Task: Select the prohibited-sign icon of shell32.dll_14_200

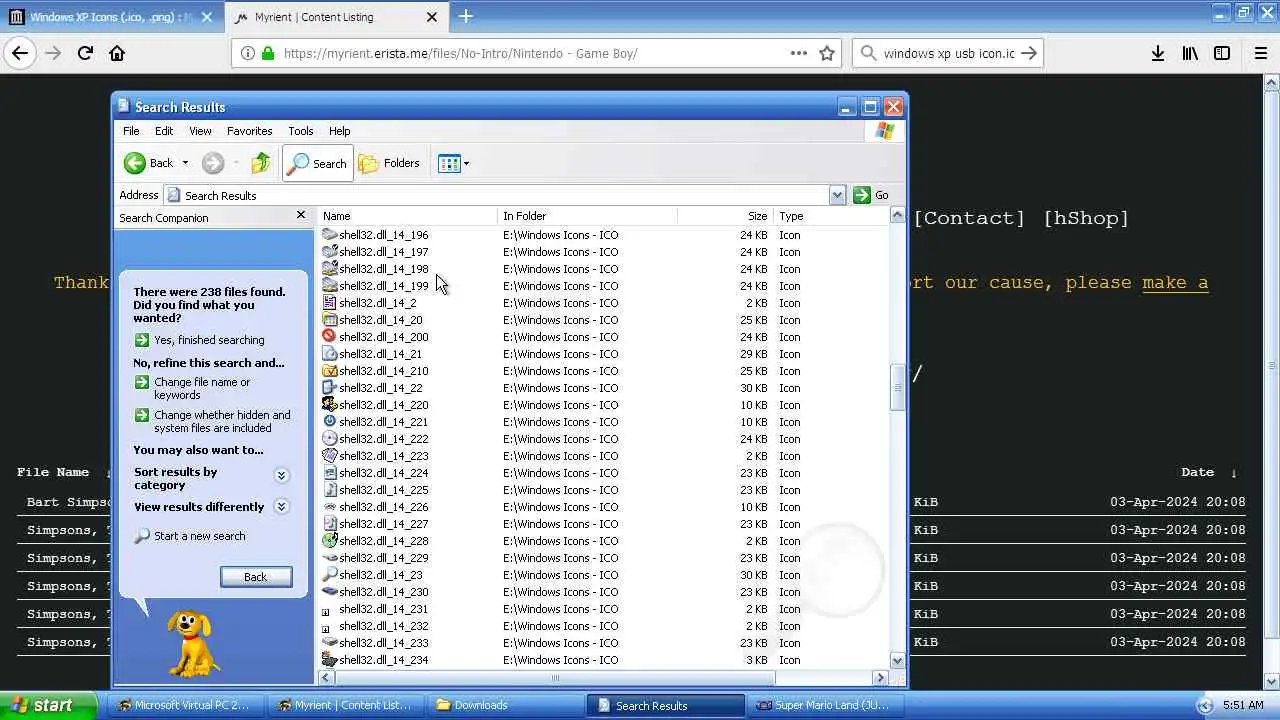Action: point(330,337)
